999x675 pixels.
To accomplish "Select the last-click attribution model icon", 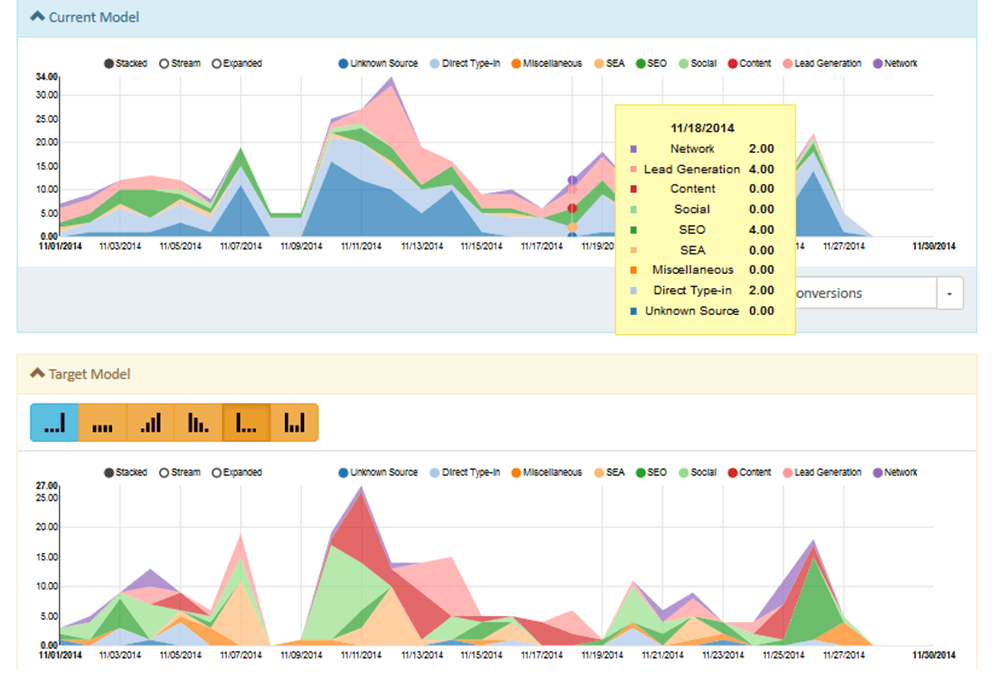I will 54,423.
